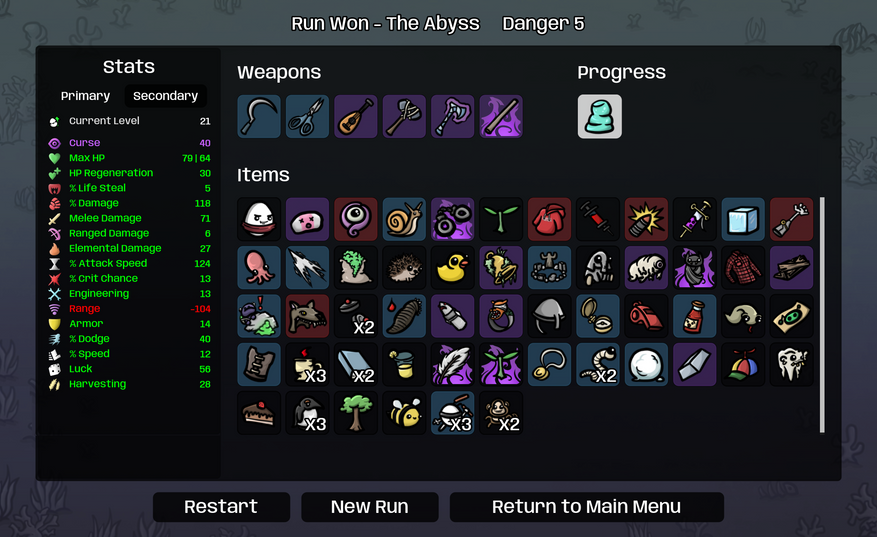Screen dimensions: 877x537
Task: Click the snail item icon
Action: click(404, 219)
